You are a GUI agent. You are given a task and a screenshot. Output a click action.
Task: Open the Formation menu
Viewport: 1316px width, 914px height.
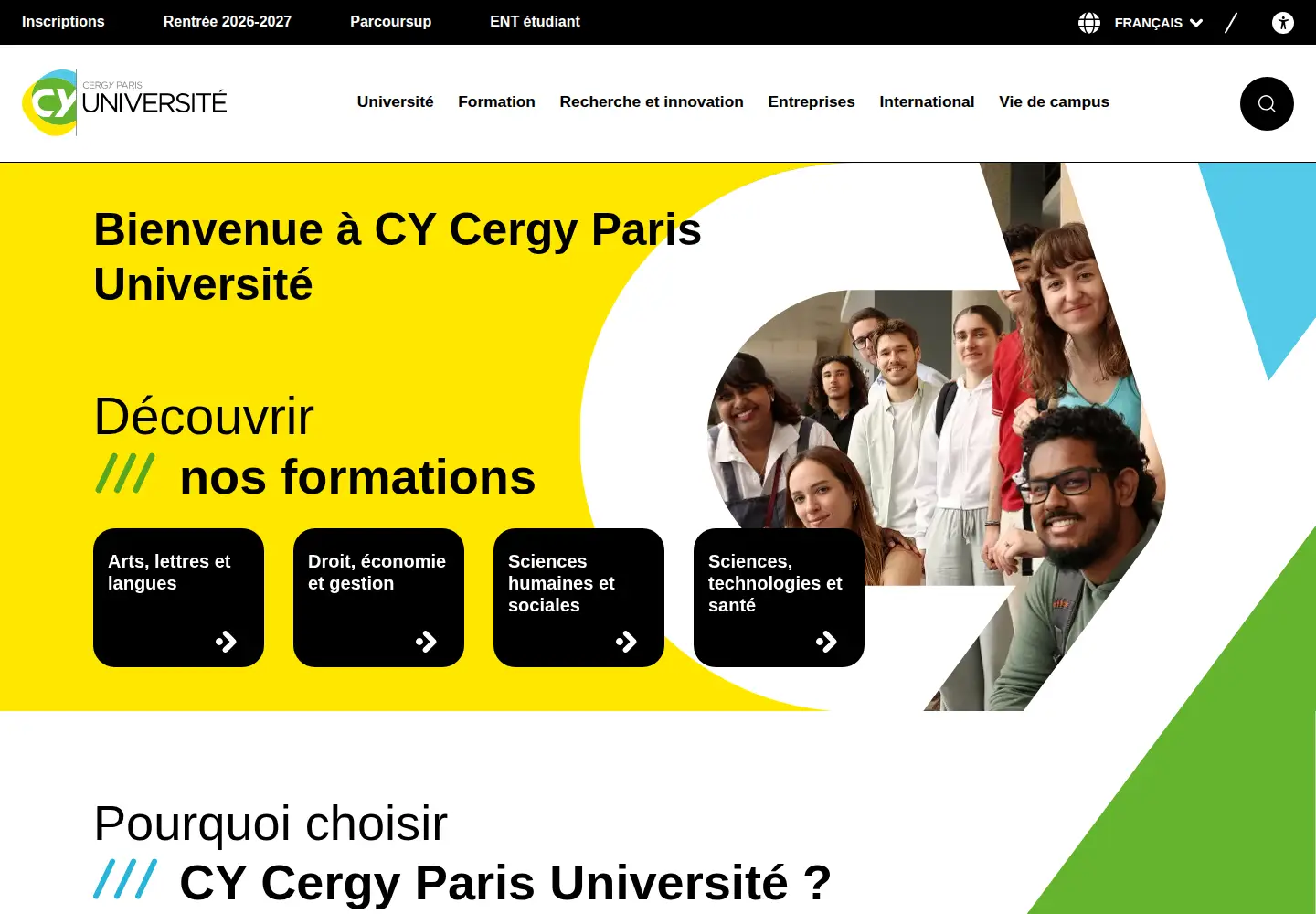coord(496,102)
